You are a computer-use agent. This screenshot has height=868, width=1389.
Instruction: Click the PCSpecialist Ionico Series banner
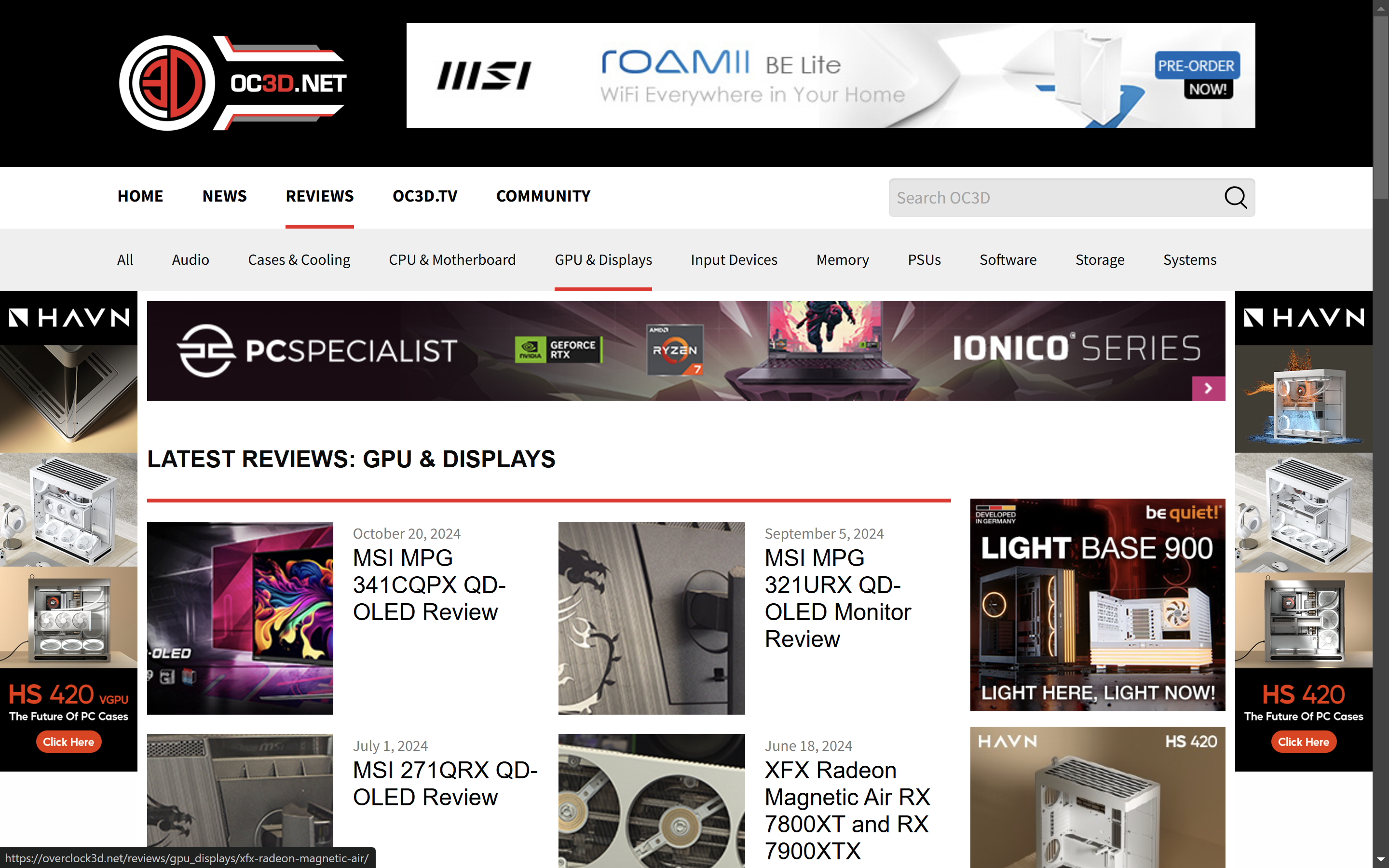(686, 350)
